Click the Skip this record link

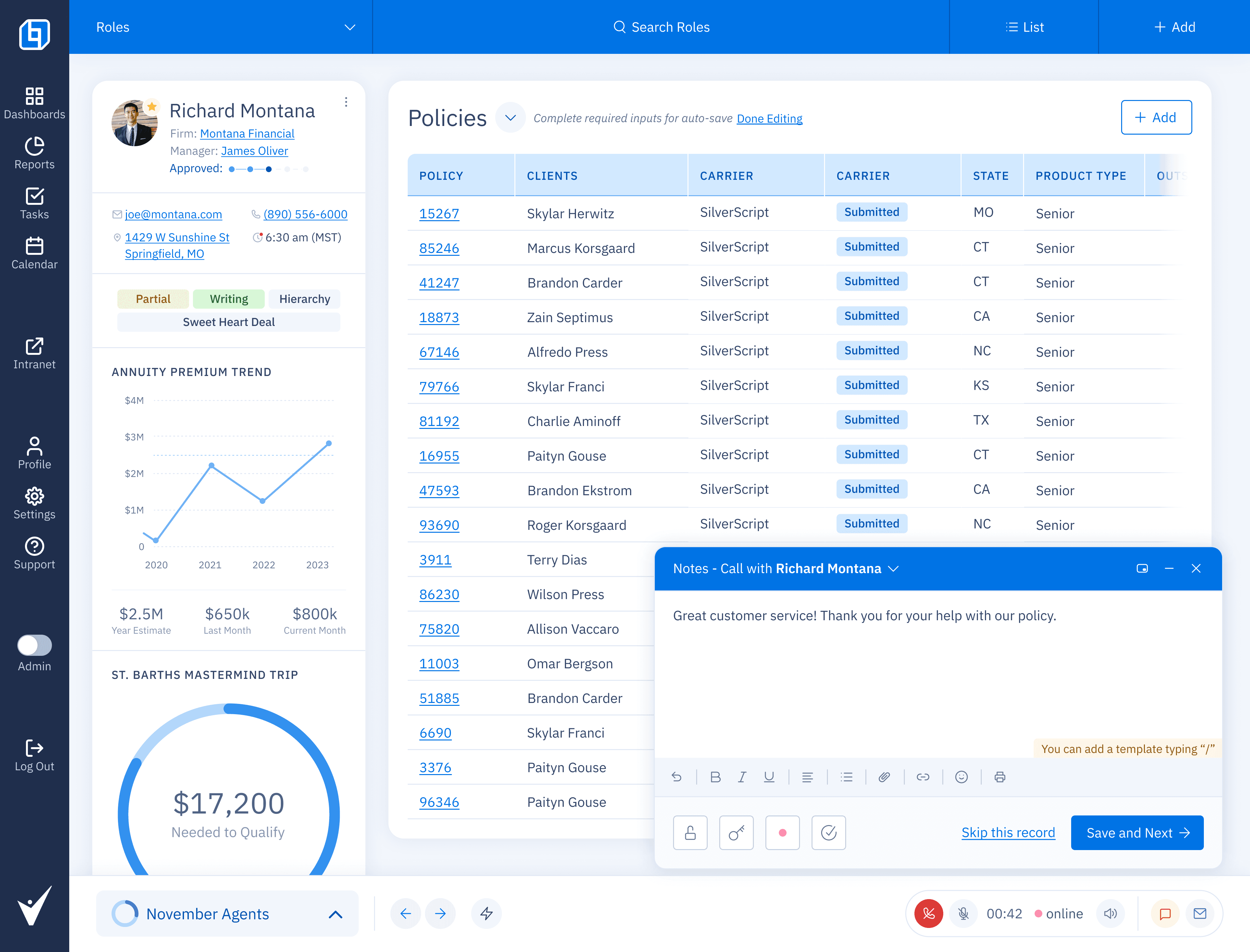point(1007,832)
